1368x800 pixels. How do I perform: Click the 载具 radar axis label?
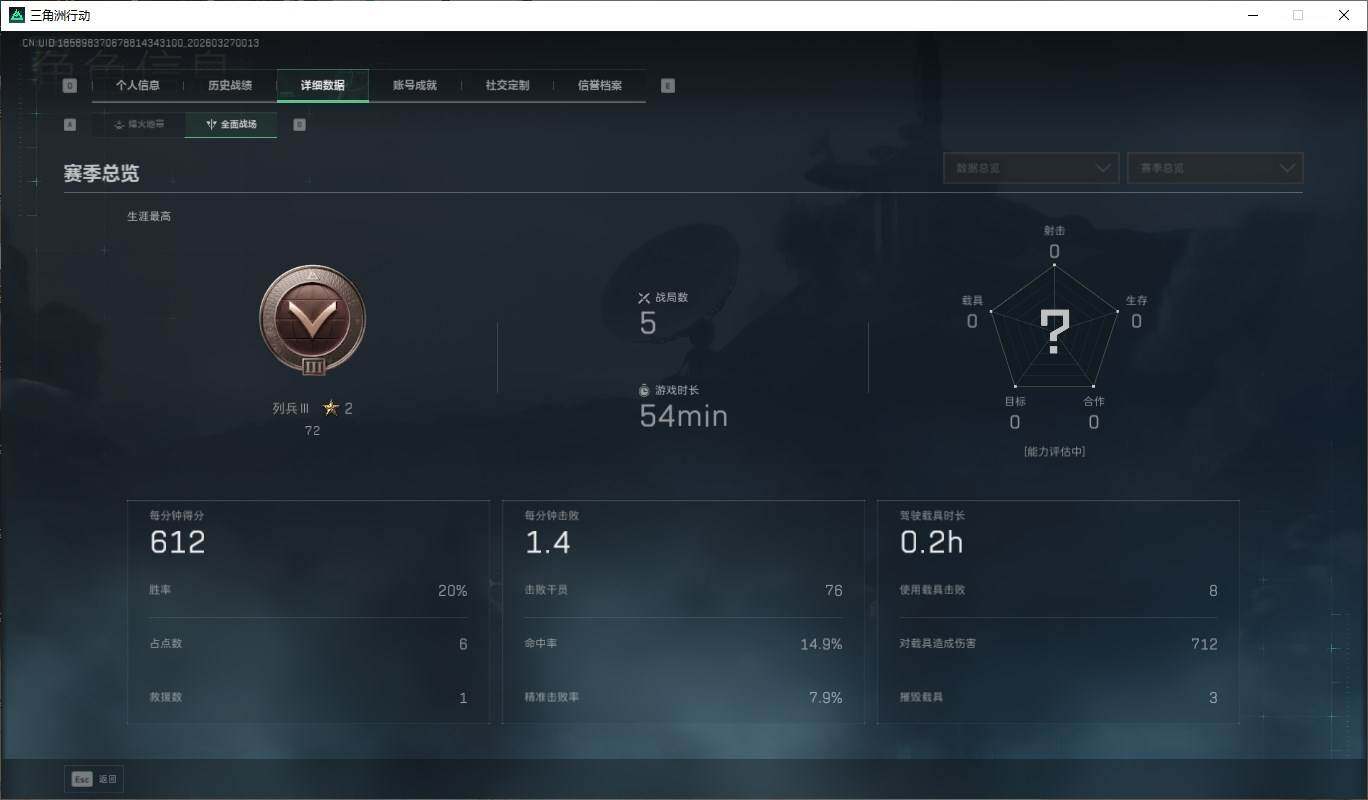972,301
